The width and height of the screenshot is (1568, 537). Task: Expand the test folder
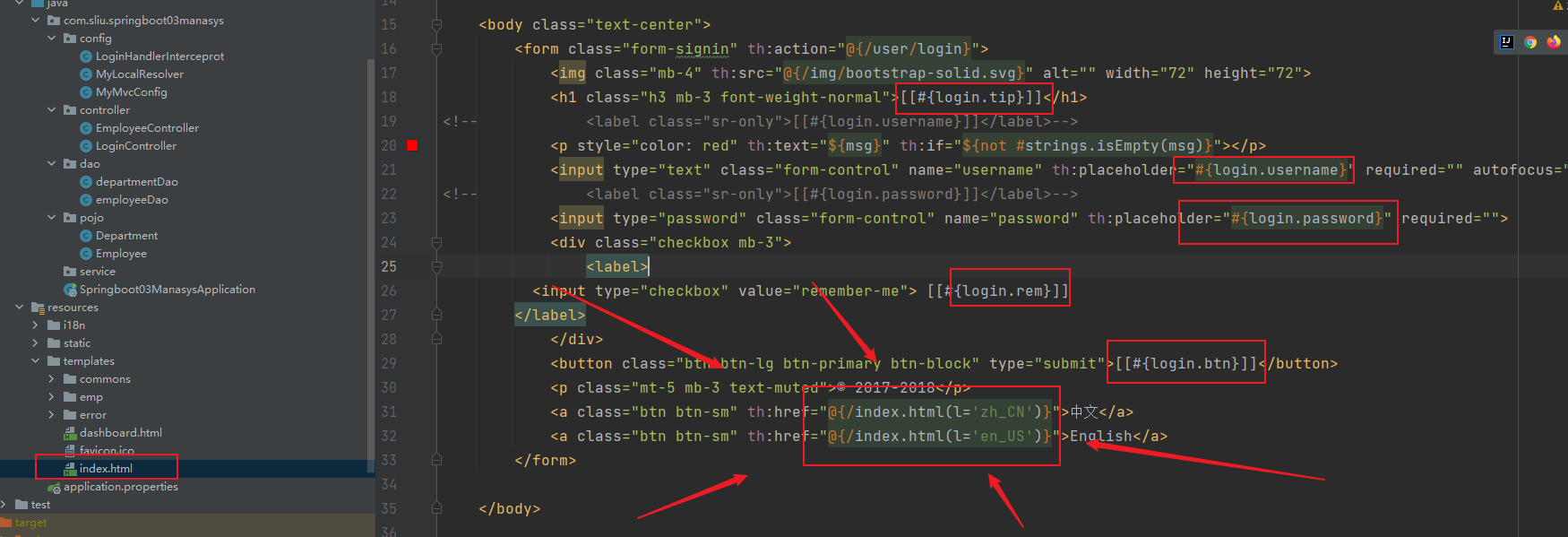pos(4,505)
